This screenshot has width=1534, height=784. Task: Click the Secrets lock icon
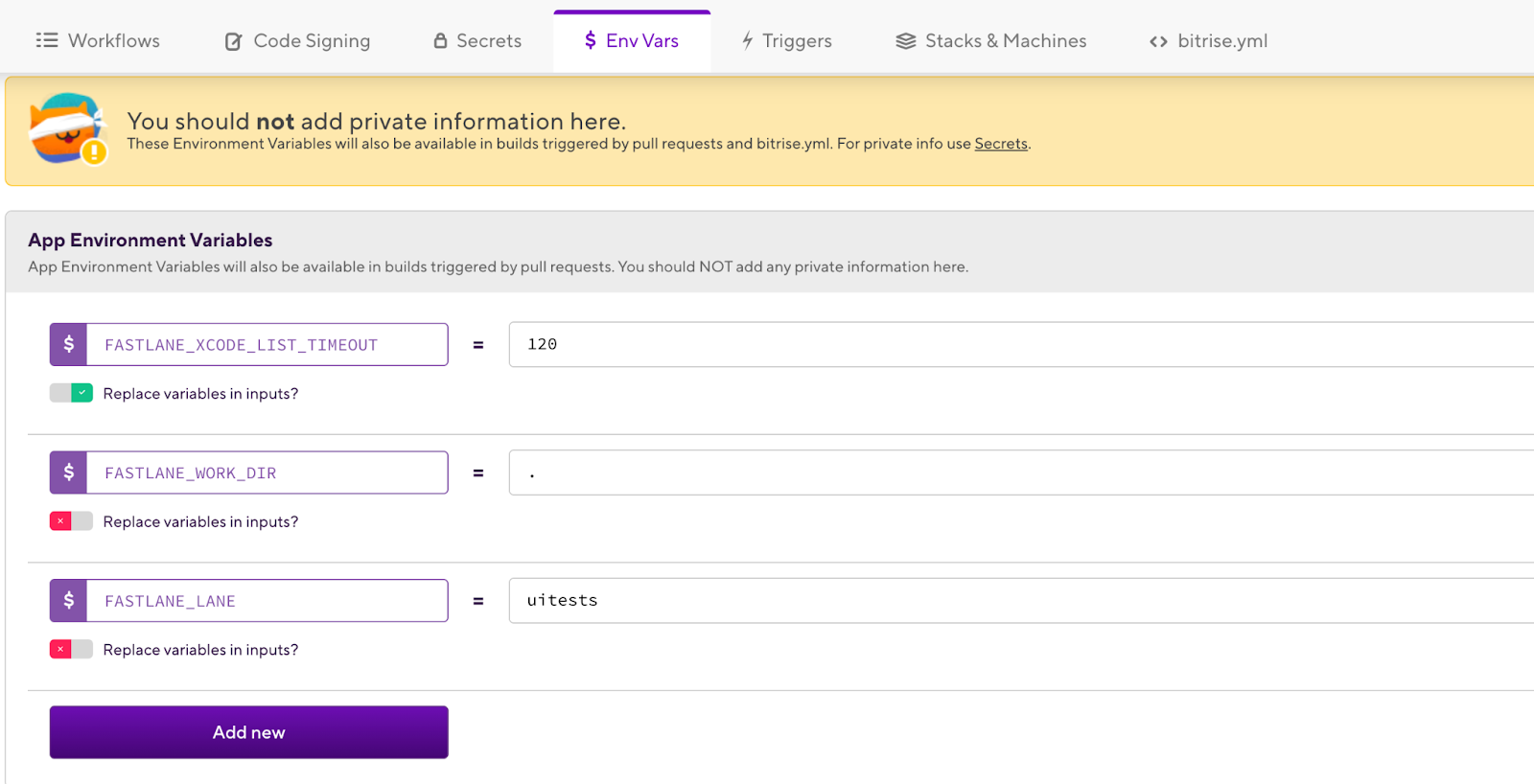(x=440, y=40)
